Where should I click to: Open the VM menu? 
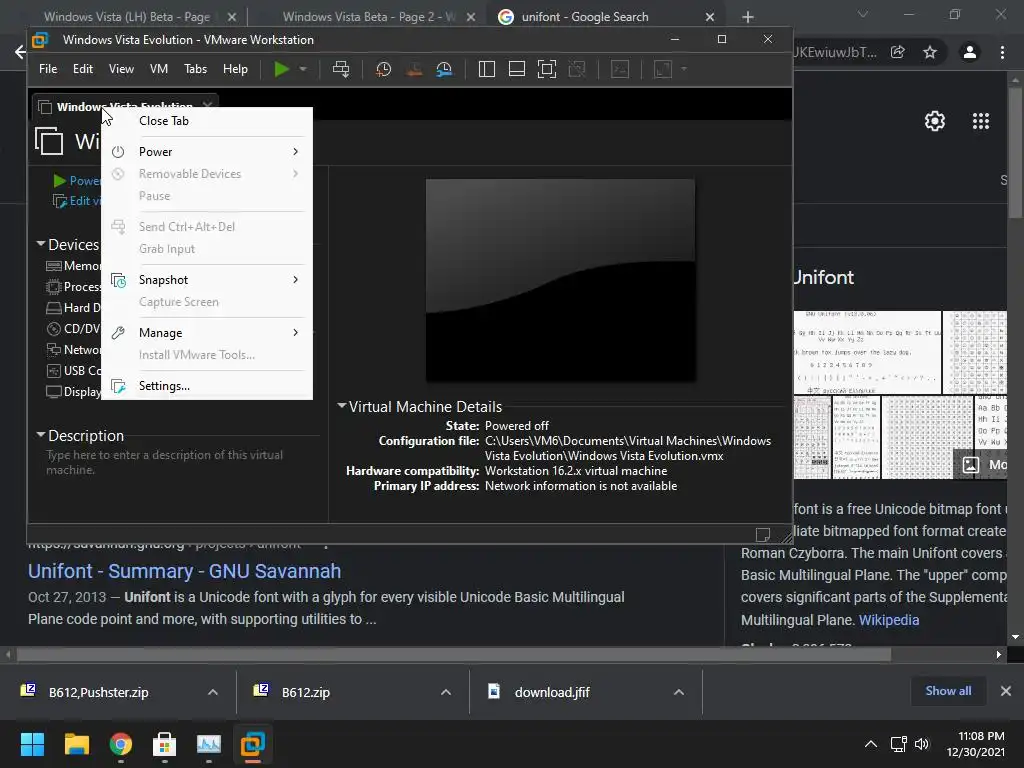pos(159,69)
